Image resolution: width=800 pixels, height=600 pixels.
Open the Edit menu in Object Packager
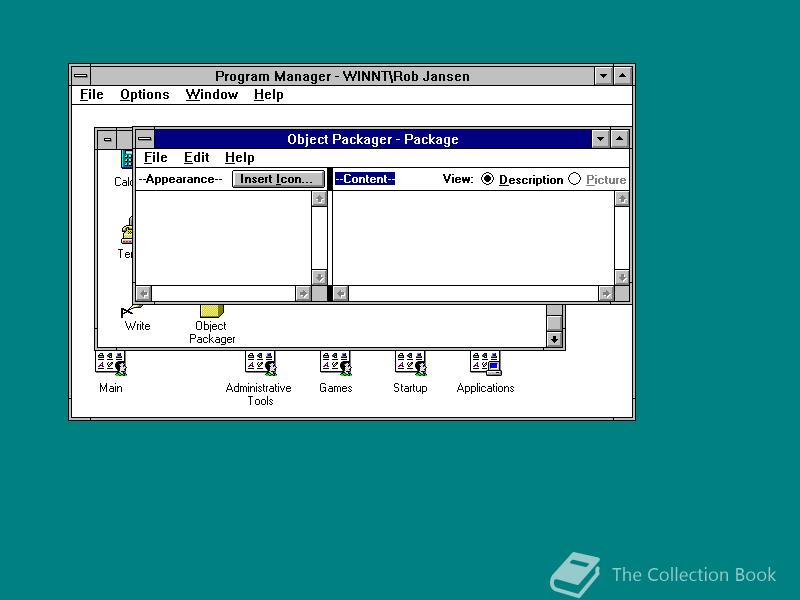tap(196, 158)
